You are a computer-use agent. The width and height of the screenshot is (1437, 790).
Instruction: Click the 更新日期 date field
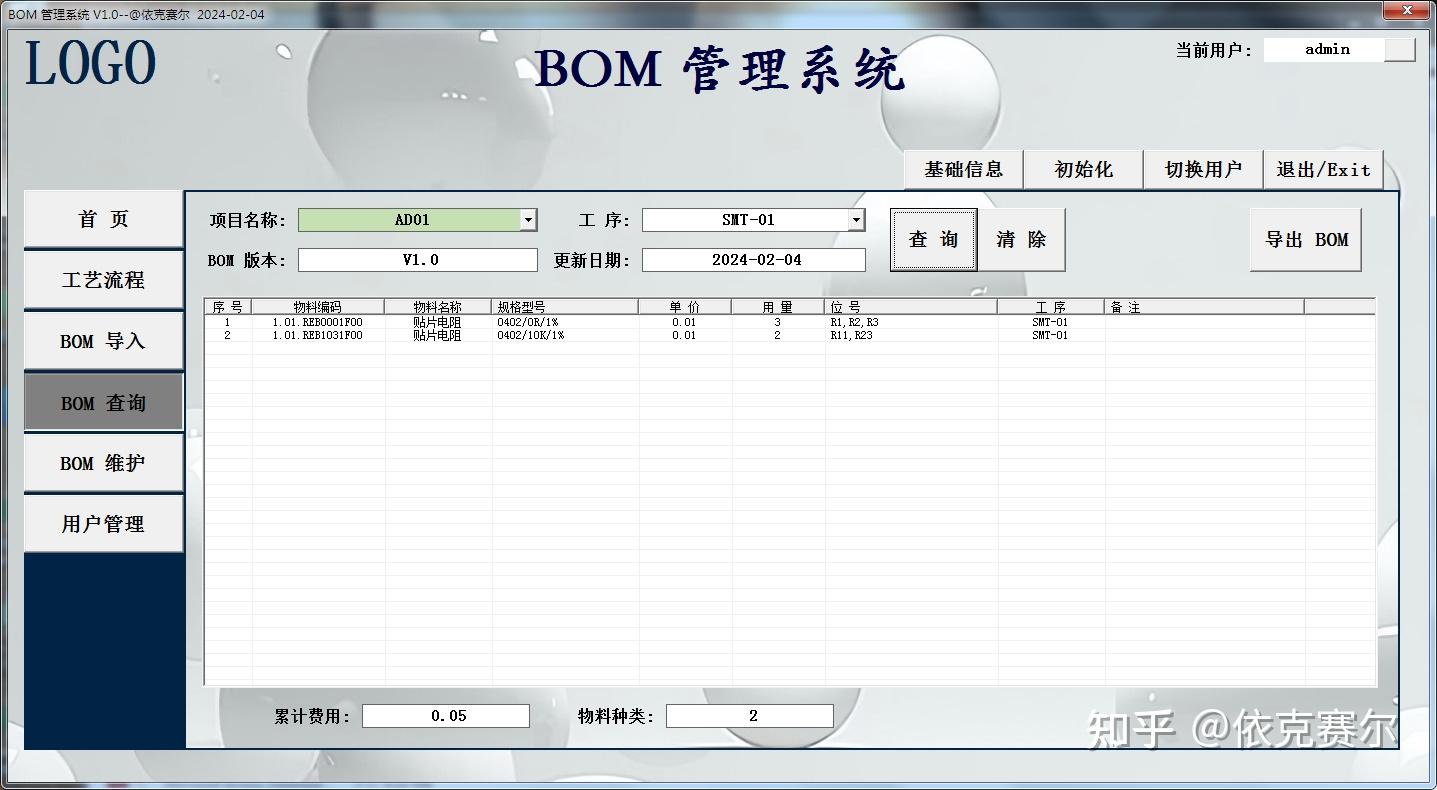coord(753,259)
